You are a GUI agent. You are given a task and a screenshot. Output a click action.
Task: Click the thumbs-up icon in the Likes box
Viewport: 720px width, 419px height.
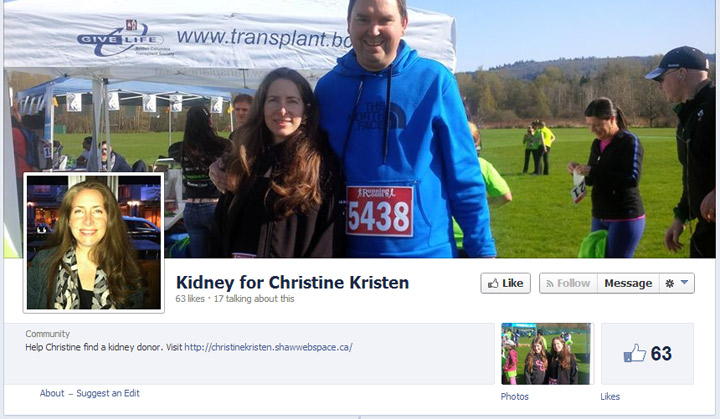[x=635, y=354]
